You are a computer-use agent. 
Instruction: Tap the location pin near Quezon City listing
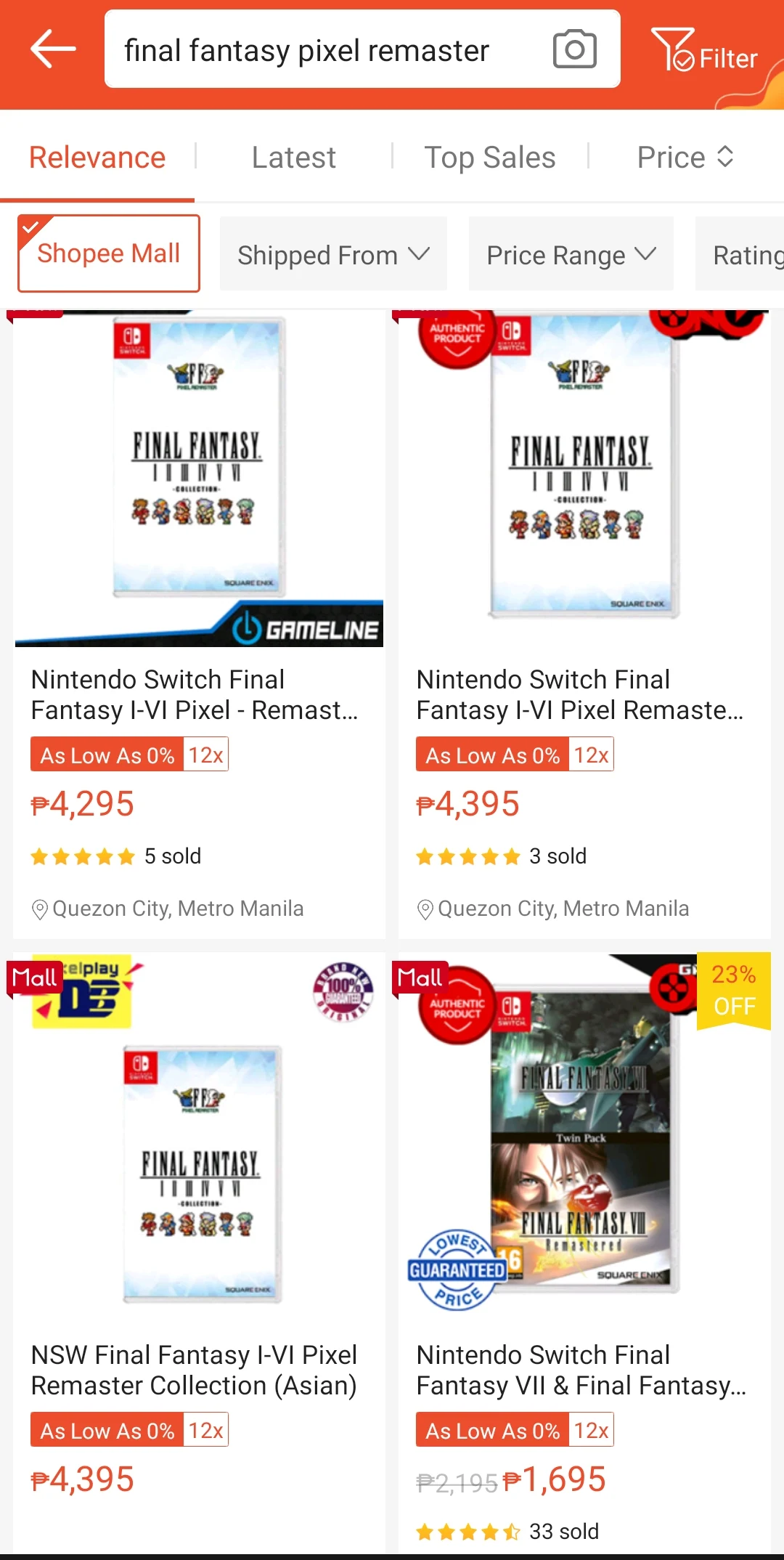tap(40, 908)
